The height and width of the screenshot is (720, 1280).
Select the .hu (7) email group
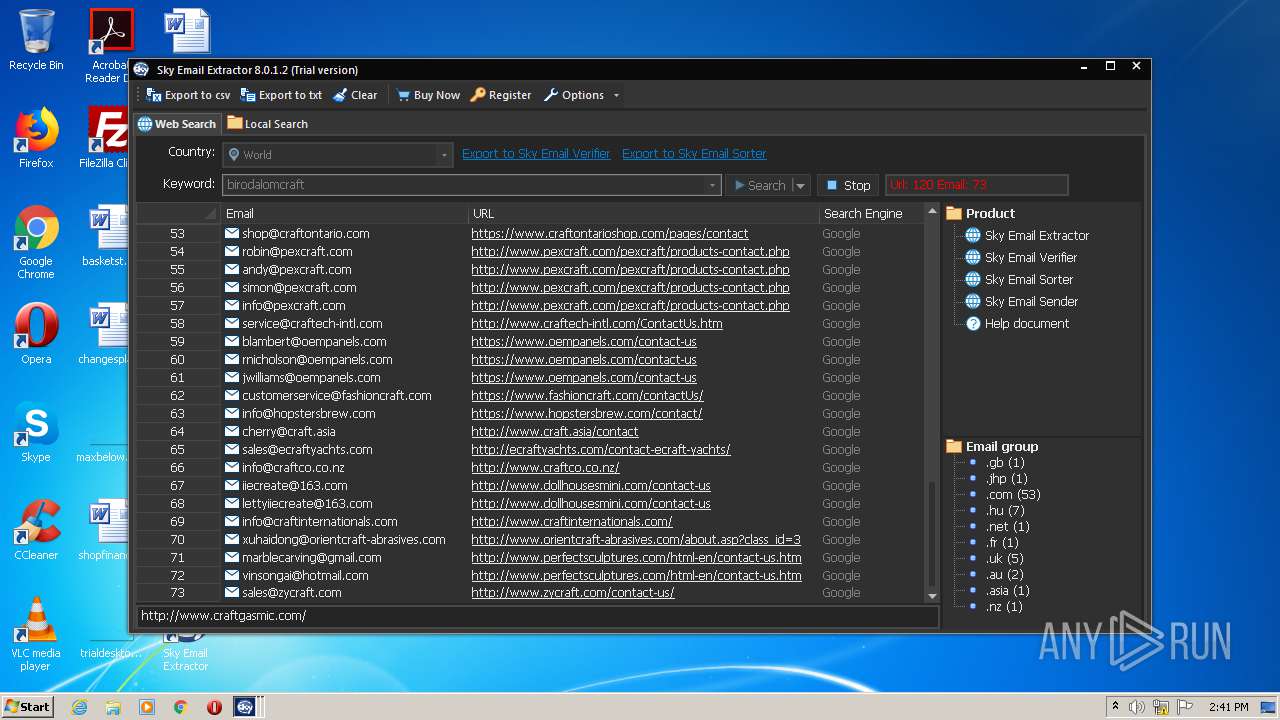(1004, 510)
